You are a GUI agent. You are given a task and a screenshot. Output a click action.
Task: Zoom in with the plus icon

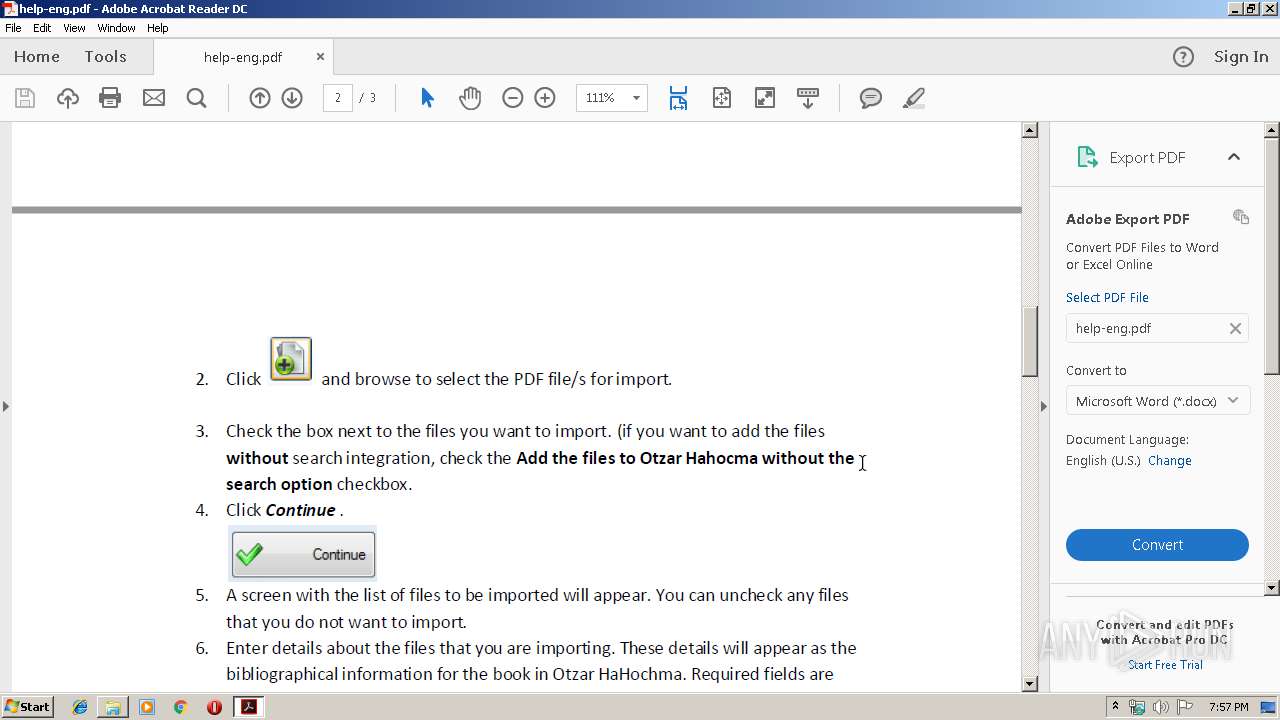[x=545, y=98]
